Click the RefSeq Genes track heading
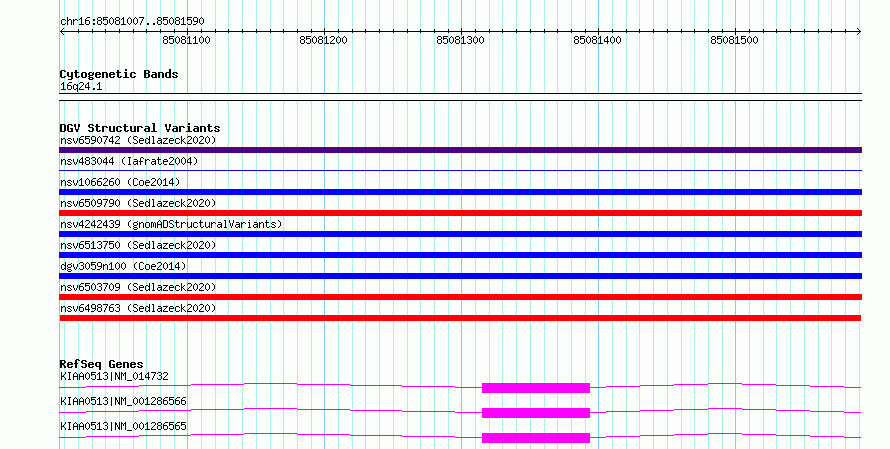890x449 pixels. click(101, 364)
